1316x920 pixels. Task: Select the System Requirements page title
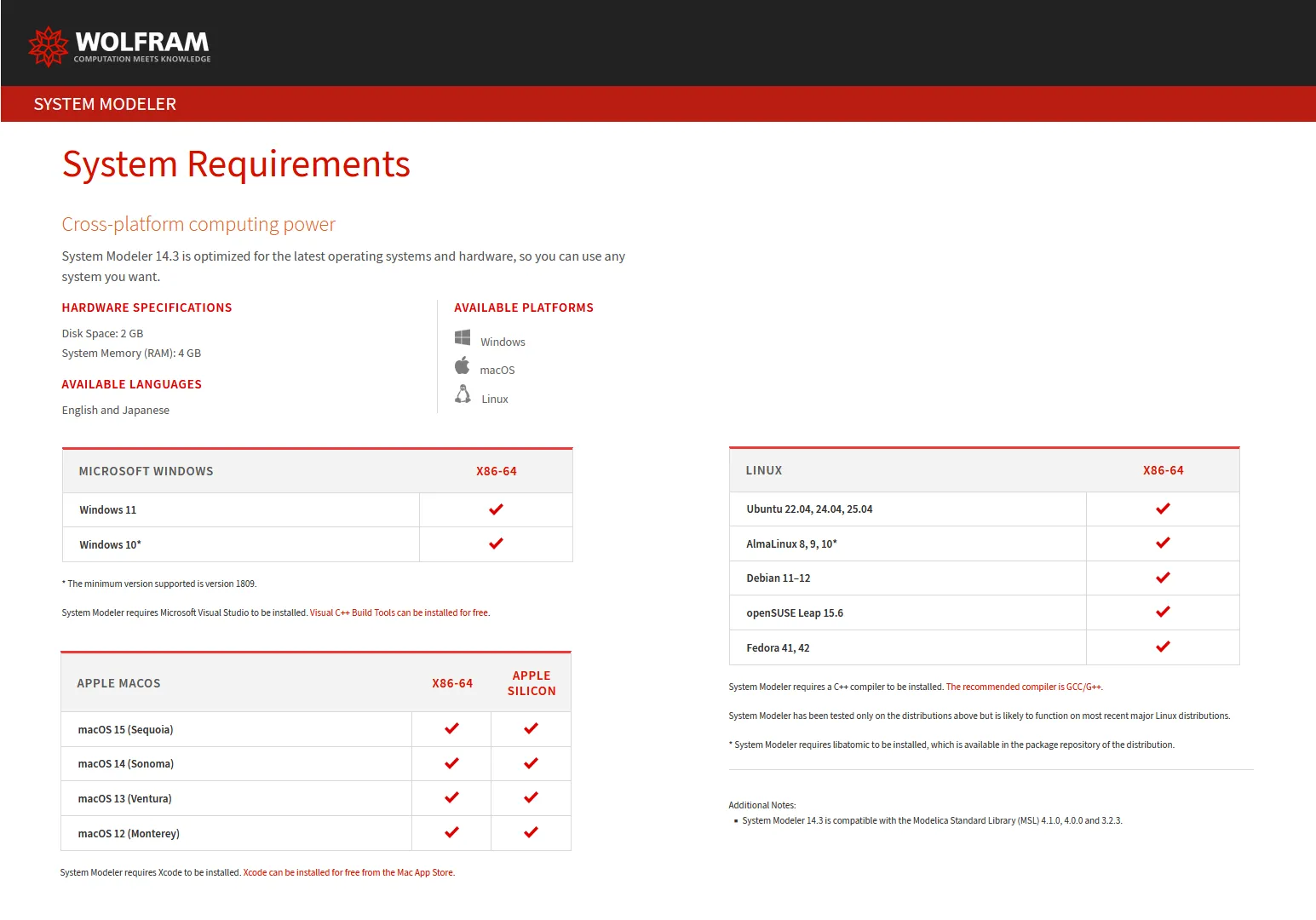[236, 164]
